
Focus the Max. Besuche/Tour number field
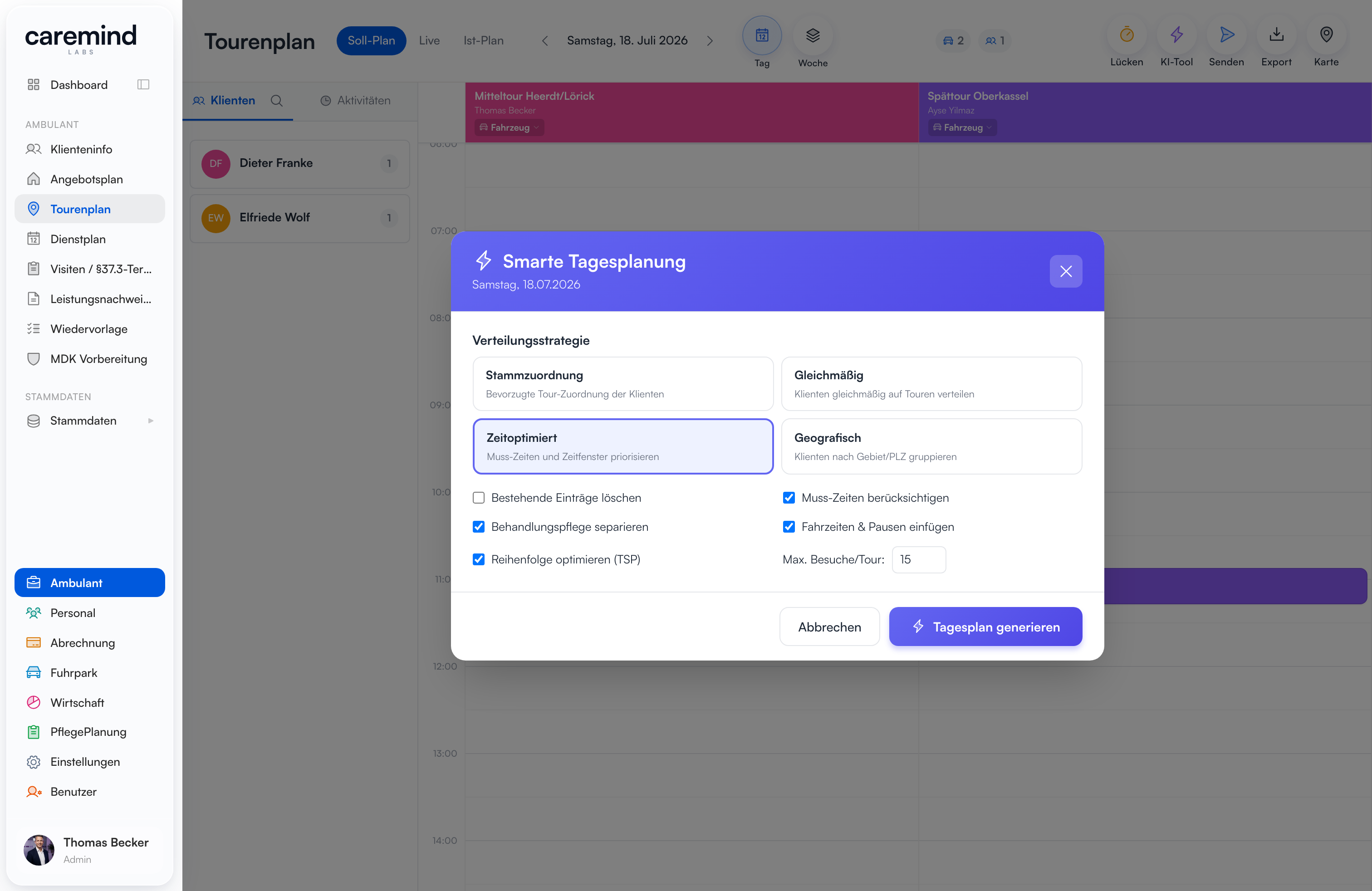(x=919, y=559)
